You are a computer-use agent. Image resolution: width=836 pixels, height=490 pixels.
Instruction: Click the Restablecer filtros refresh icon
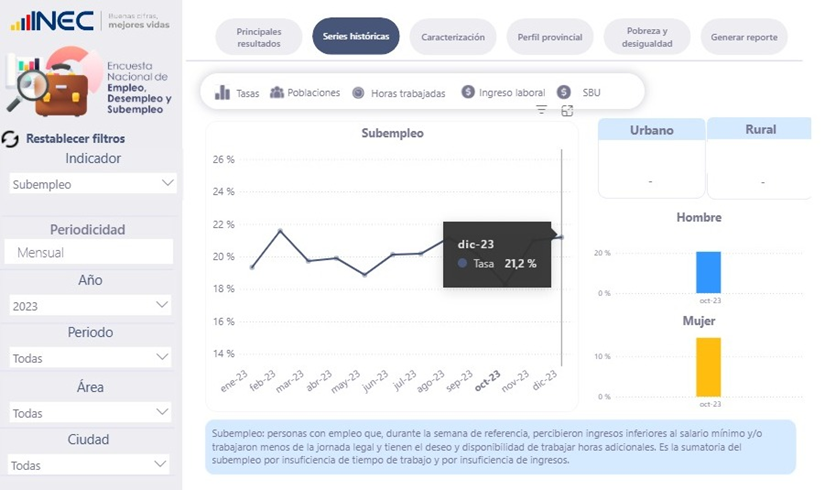click(12, 140)
